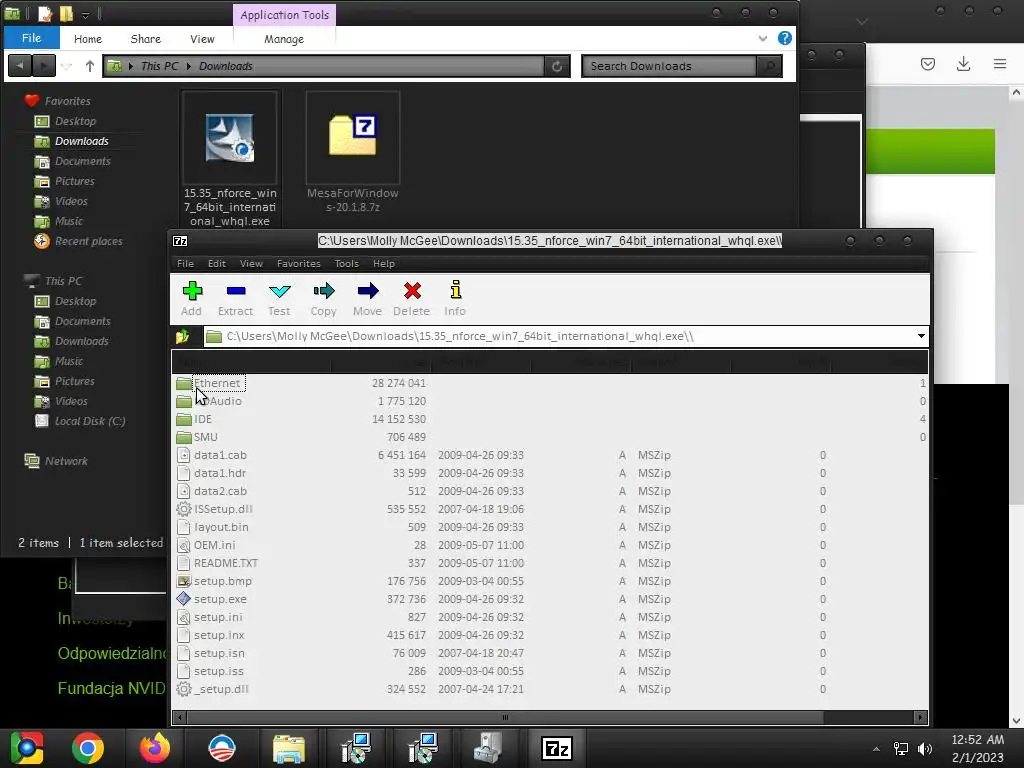
Task: Show hidden tray icons arrow
Action: [876, 749]
